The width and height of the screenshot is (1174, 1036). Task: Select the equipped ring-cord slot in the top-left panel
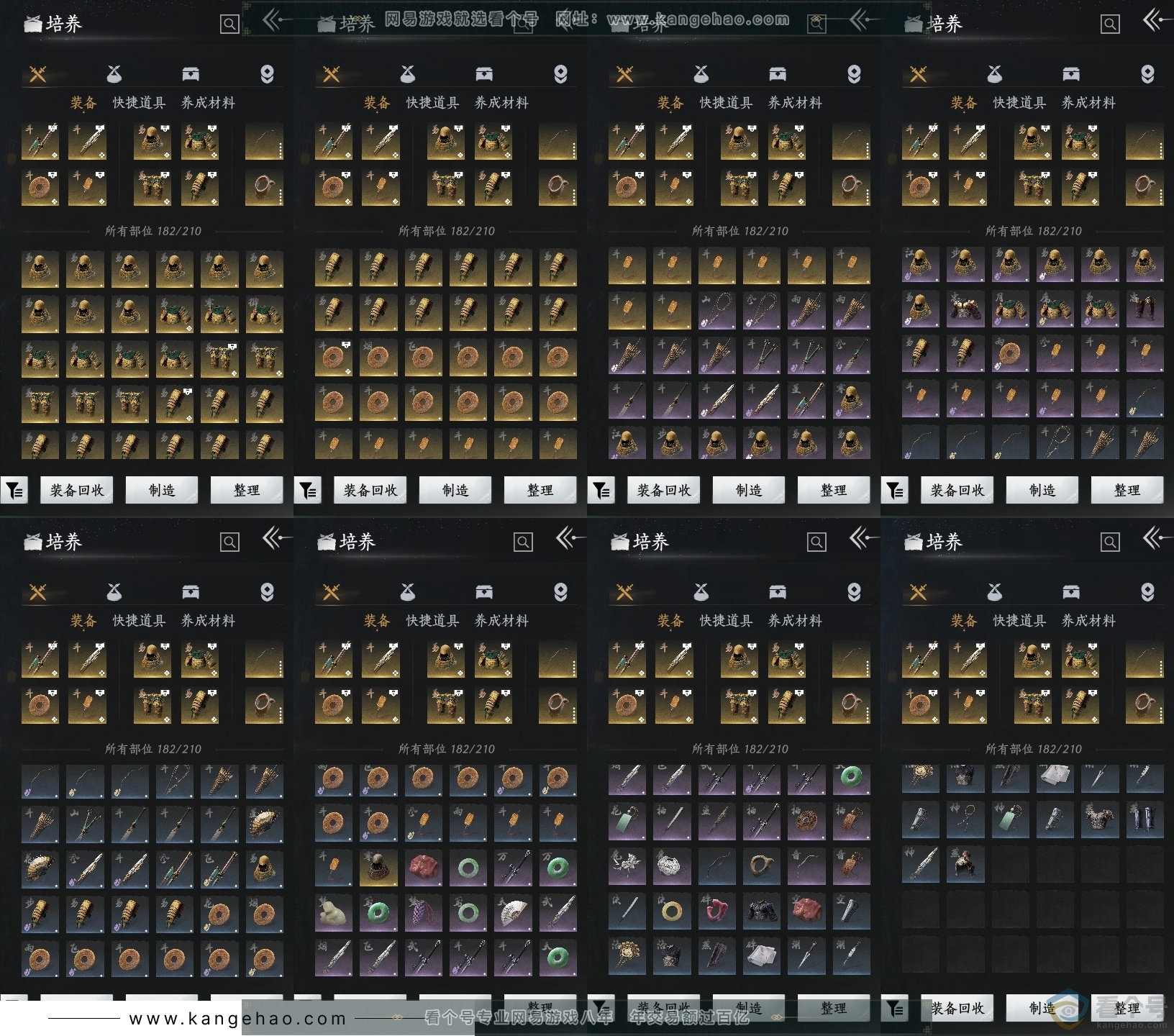(264, 187)
